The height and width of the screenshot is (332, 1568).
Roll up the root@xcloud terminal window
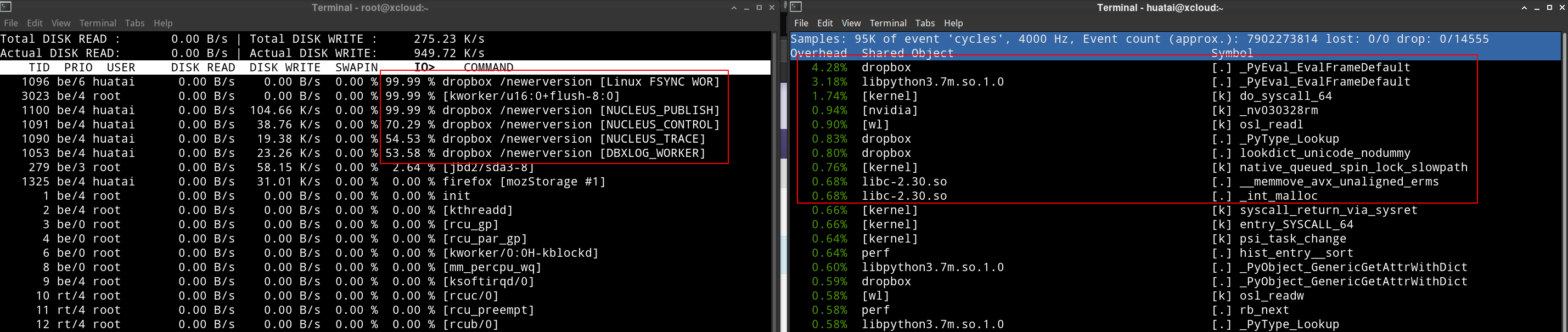tap(733, 8)
